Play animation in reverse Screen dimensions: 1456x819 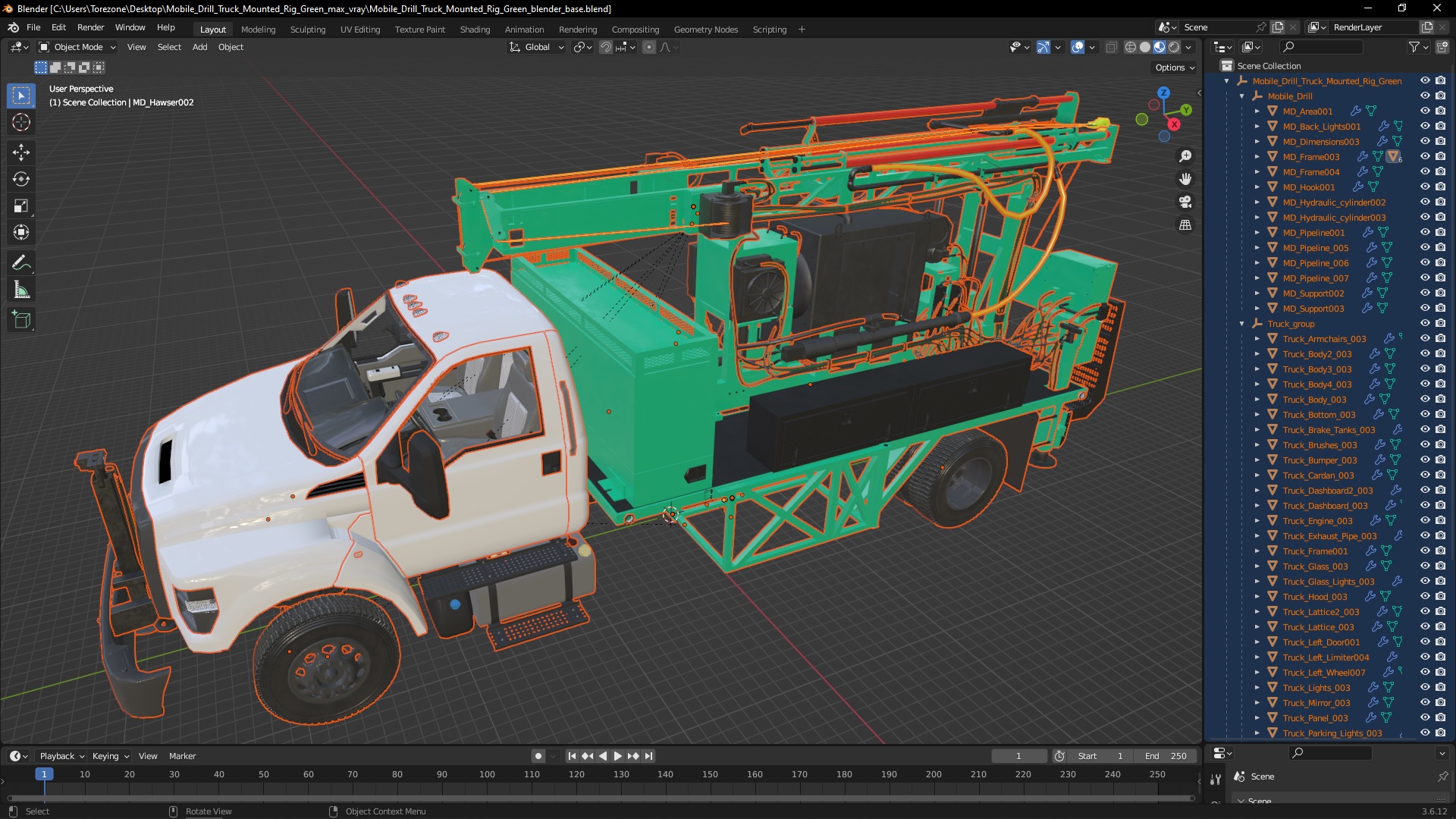(603, 756)
